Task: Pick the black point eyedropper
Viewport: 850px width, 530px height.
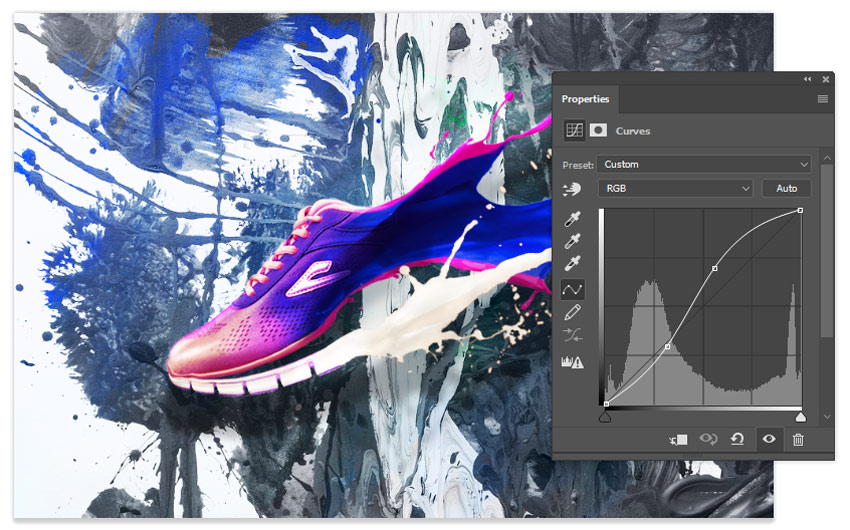Action: [x=572, y=218]
